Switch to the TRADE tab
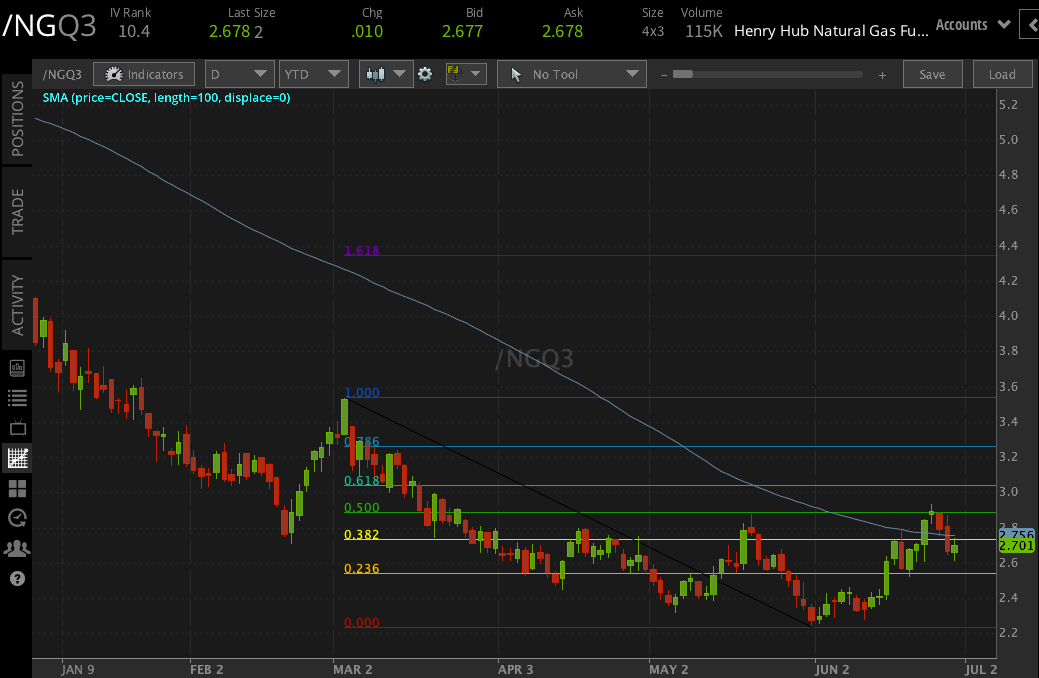 click(16, 212)
